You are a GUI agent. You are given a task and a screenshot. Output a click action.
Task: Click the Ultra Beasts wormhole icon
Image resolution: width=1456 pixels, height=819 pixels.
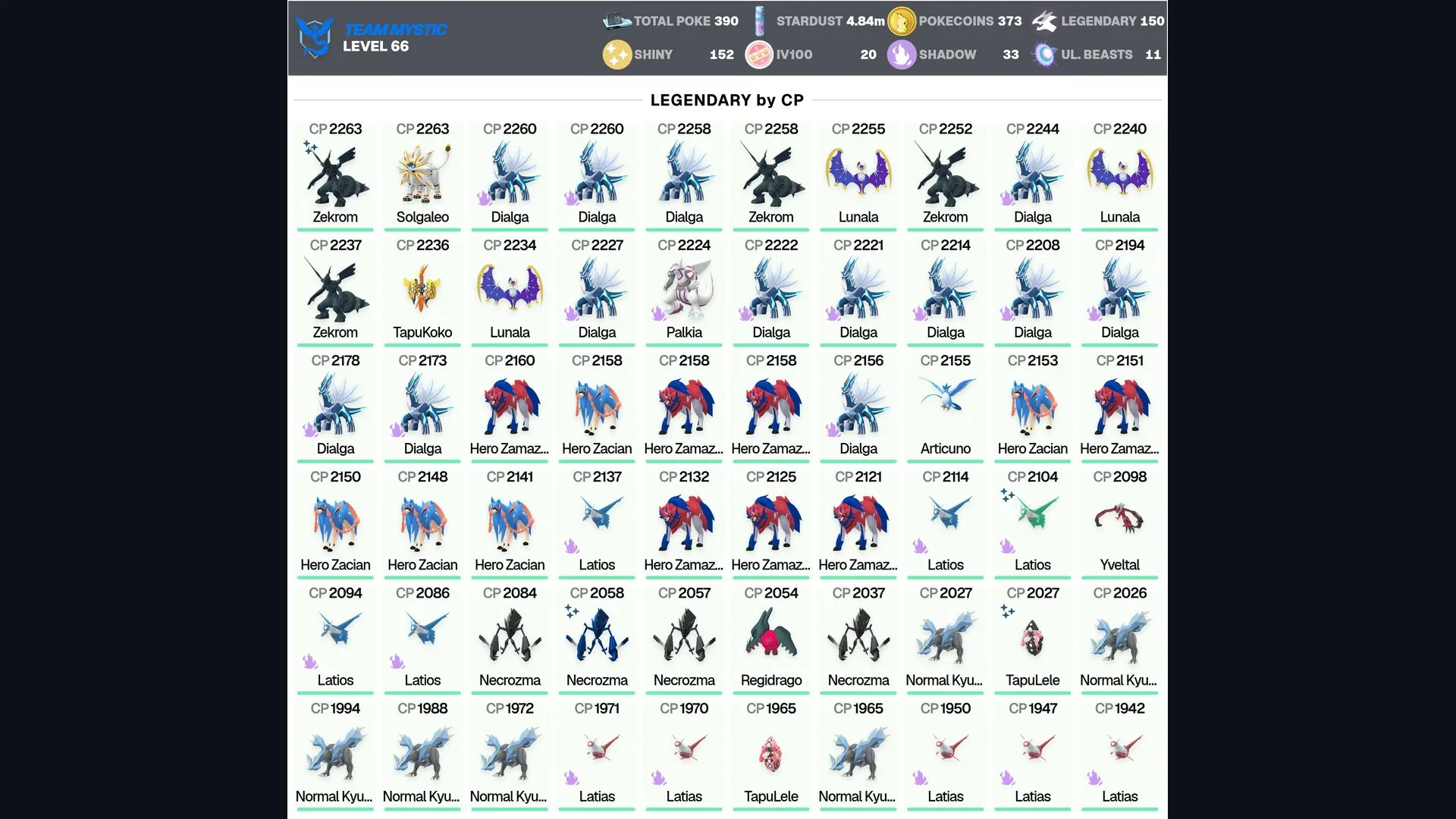point(1044,55)
